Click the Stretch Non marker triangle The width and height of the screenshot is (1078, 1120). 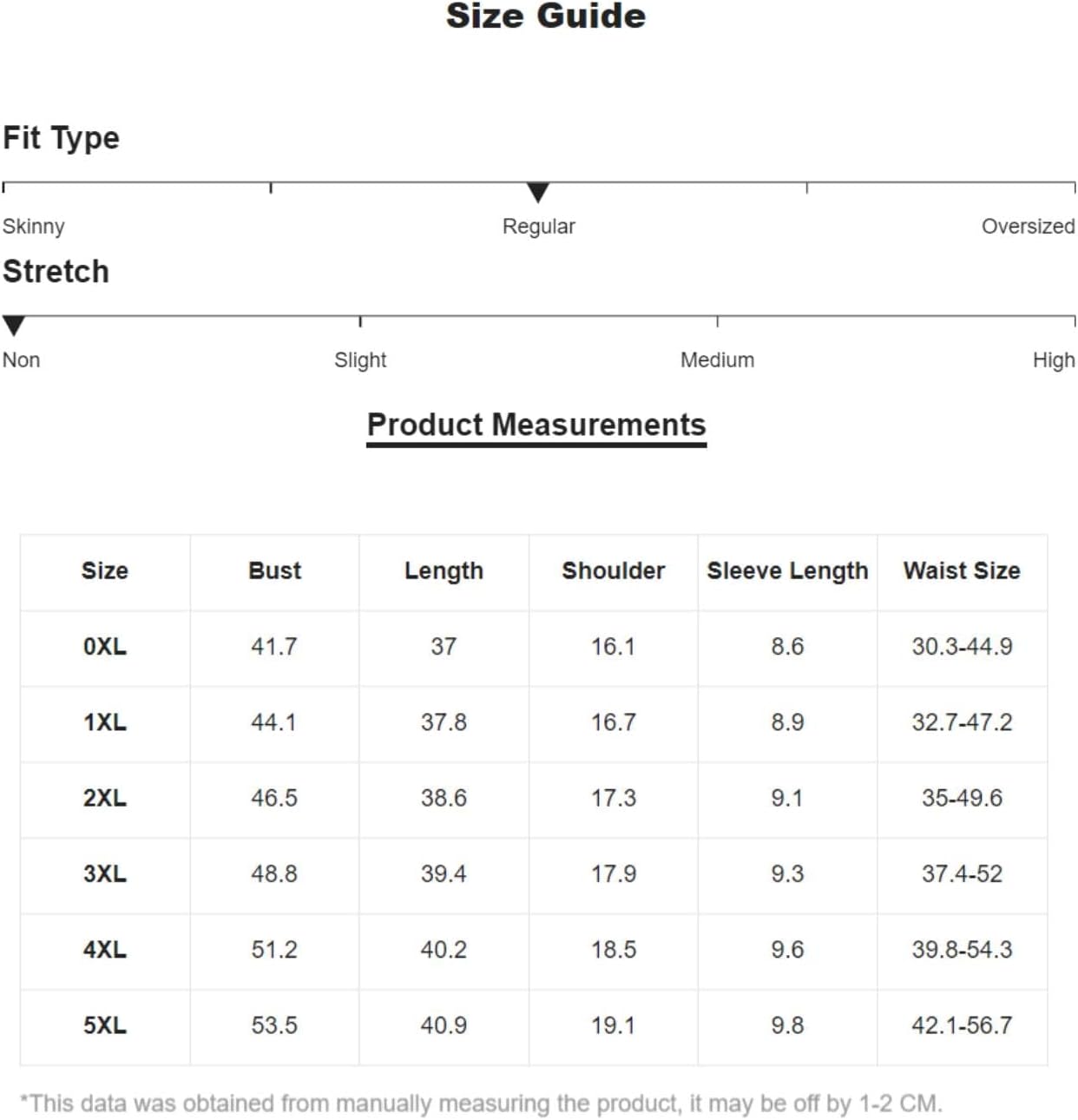tap(14, 326)
